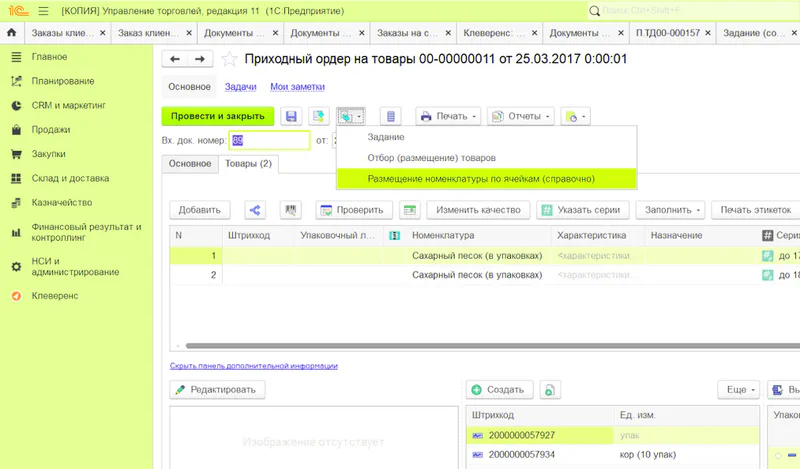Expand the Печать dropdown
The image size is (800, 469).
point(449,116)
